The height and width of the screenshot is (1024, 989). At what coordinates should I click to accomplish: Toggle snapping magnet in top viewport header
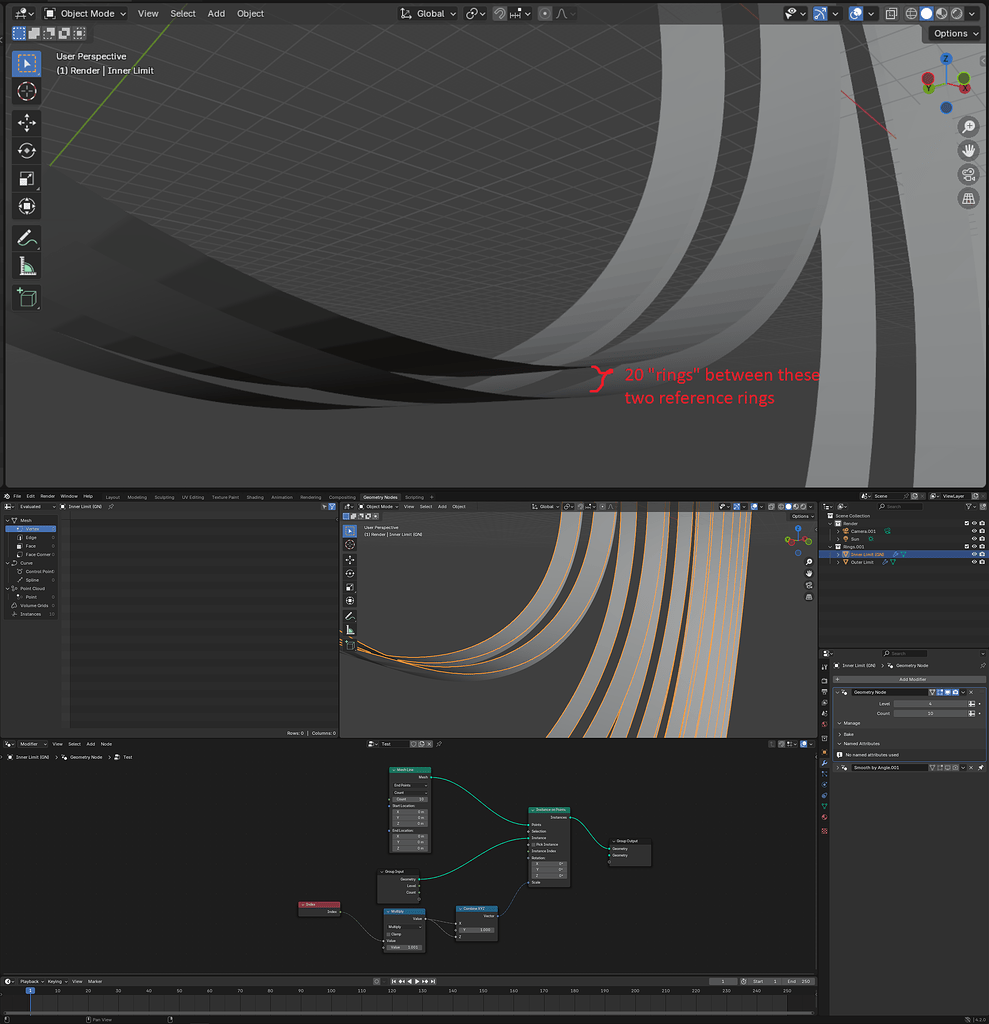[x=500, y=14]
